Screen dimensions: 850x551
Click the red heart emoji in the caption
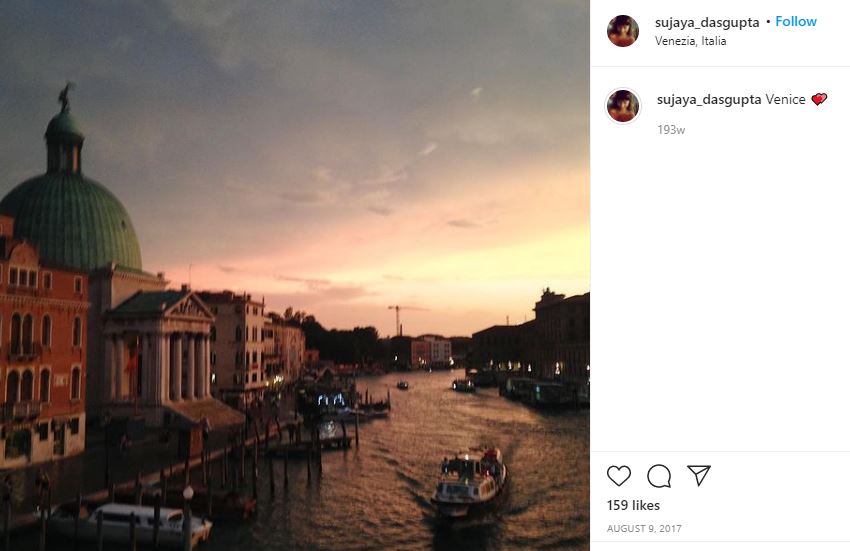point(819,99)
